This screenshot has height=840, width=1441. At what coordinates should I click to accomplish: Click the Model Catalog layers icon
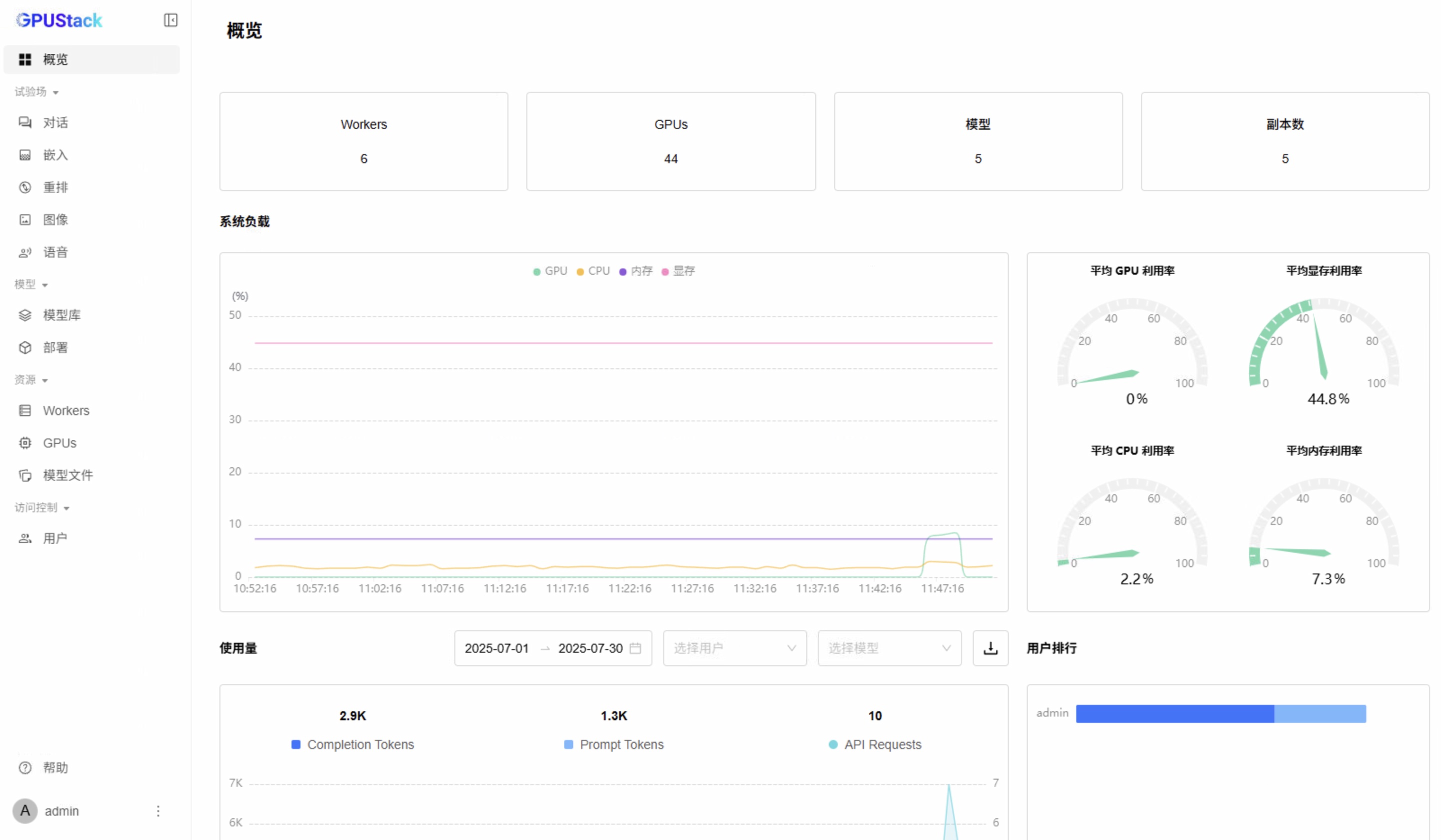click(25, 315)
